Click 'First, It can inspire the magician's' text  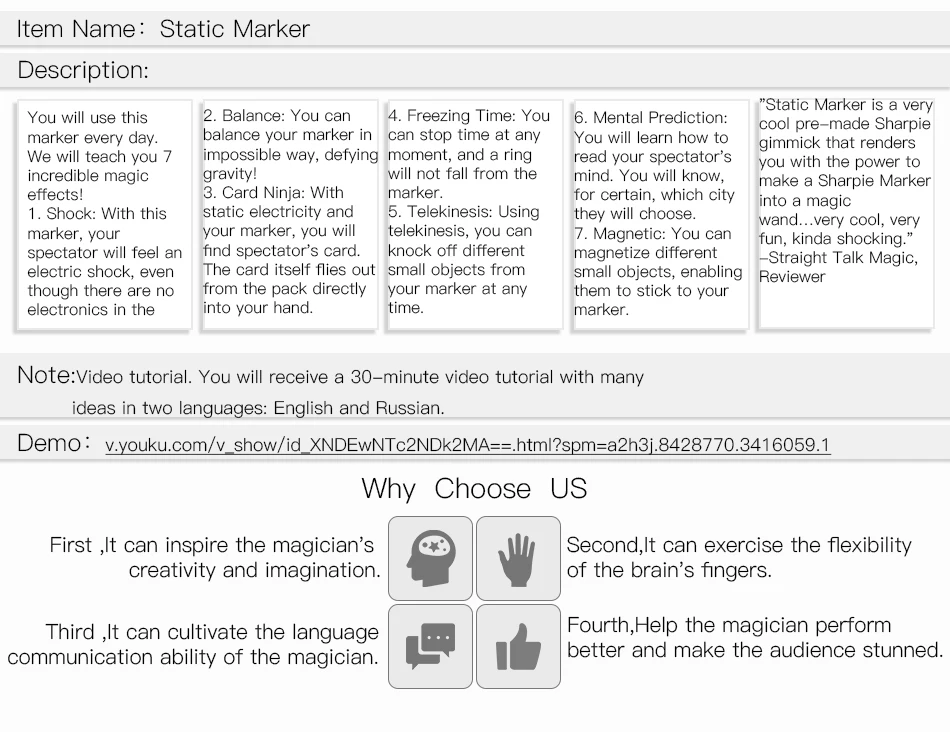point(211,545)
